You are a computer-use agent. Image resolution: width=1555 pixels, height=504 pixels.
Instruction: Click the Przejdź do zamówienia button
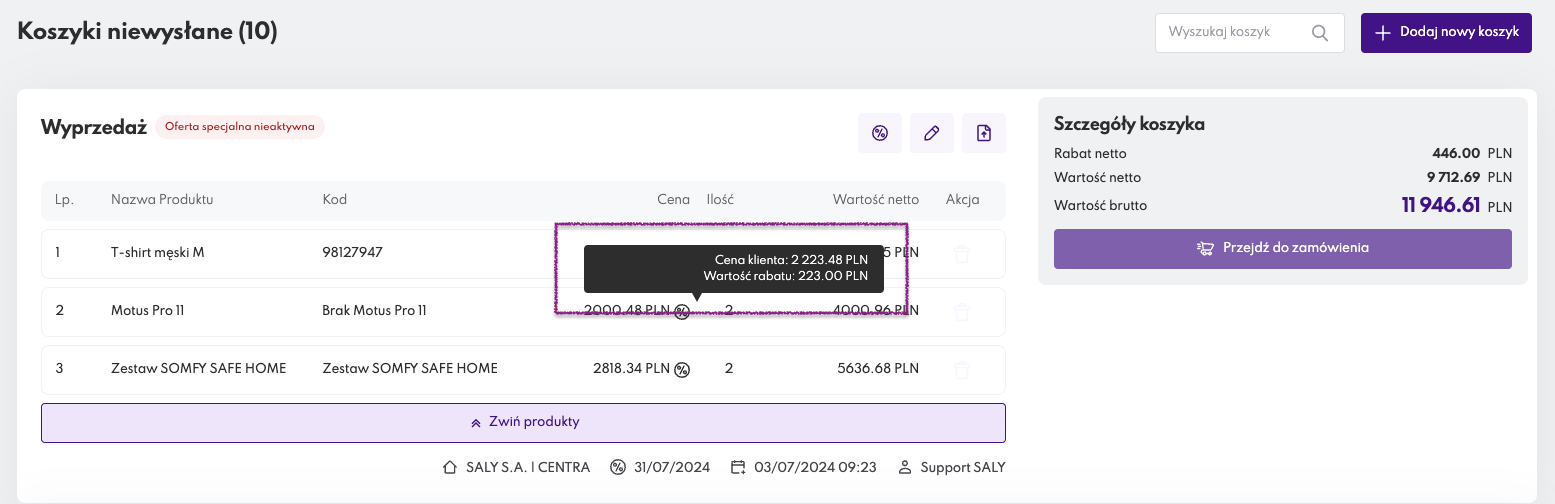1282,248
